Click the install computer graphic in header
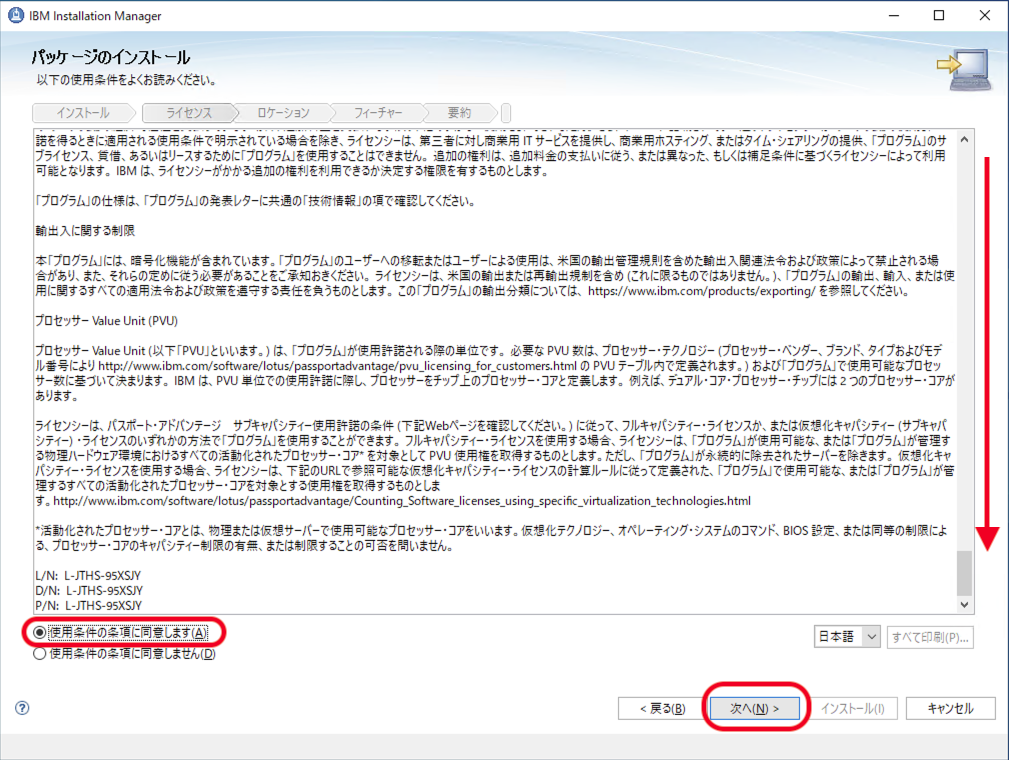The width and height of the screenshot is (1009, 760). pyautogui.click(x=963, y=70)
